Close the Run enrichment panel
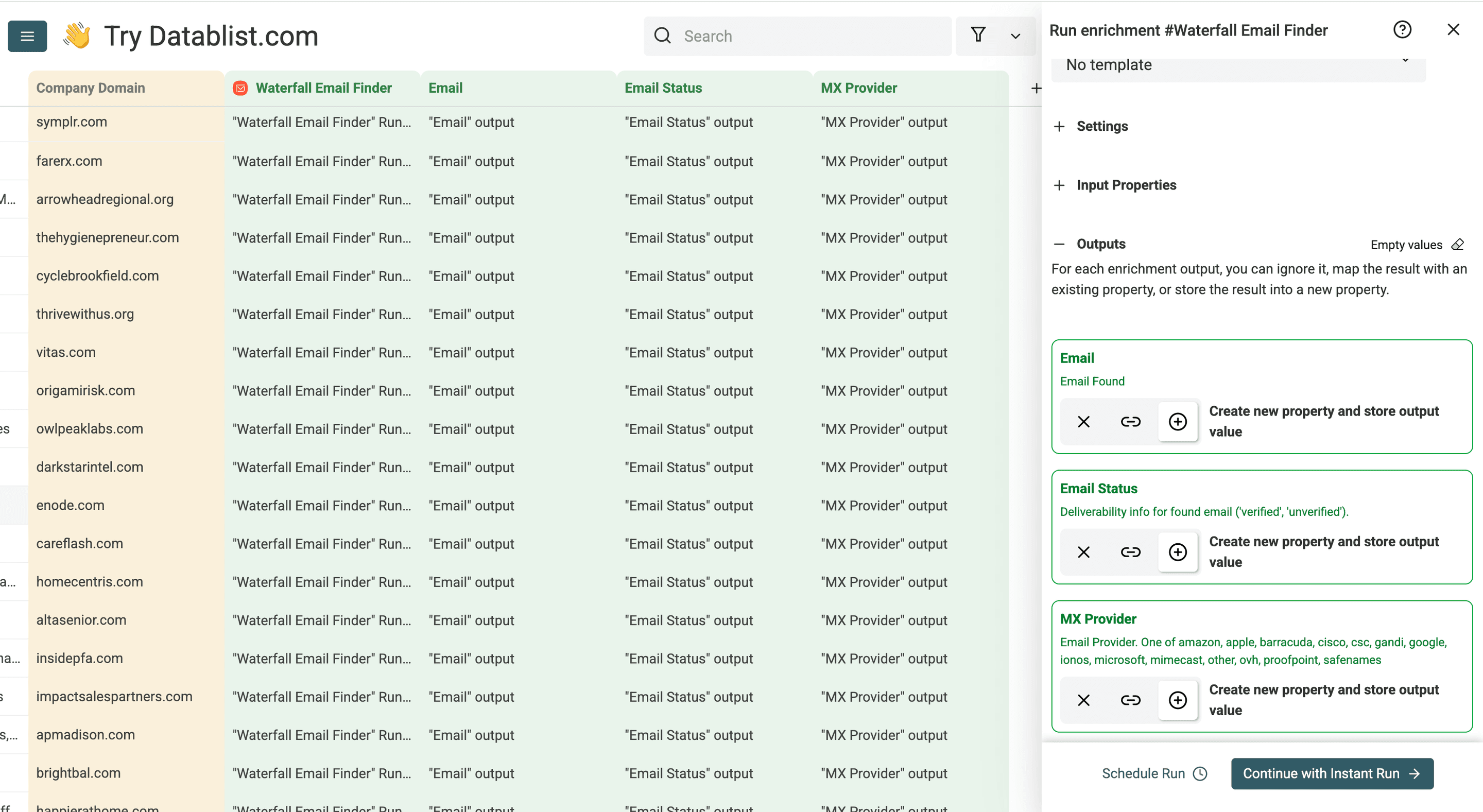This screenshot has width=1483, height=812. 1453,30
